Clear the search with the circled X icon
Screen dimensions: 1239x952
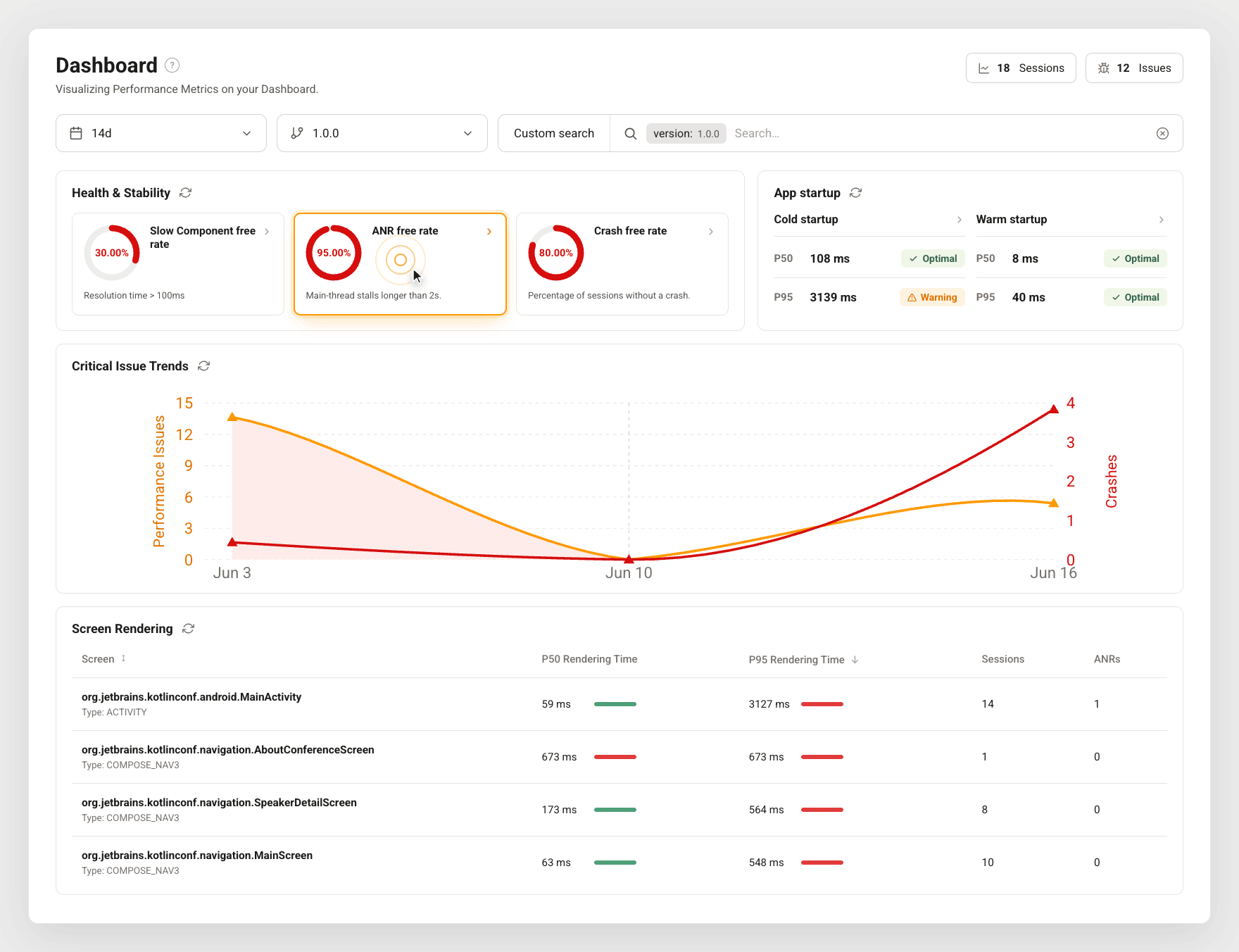pos(1163,134)
